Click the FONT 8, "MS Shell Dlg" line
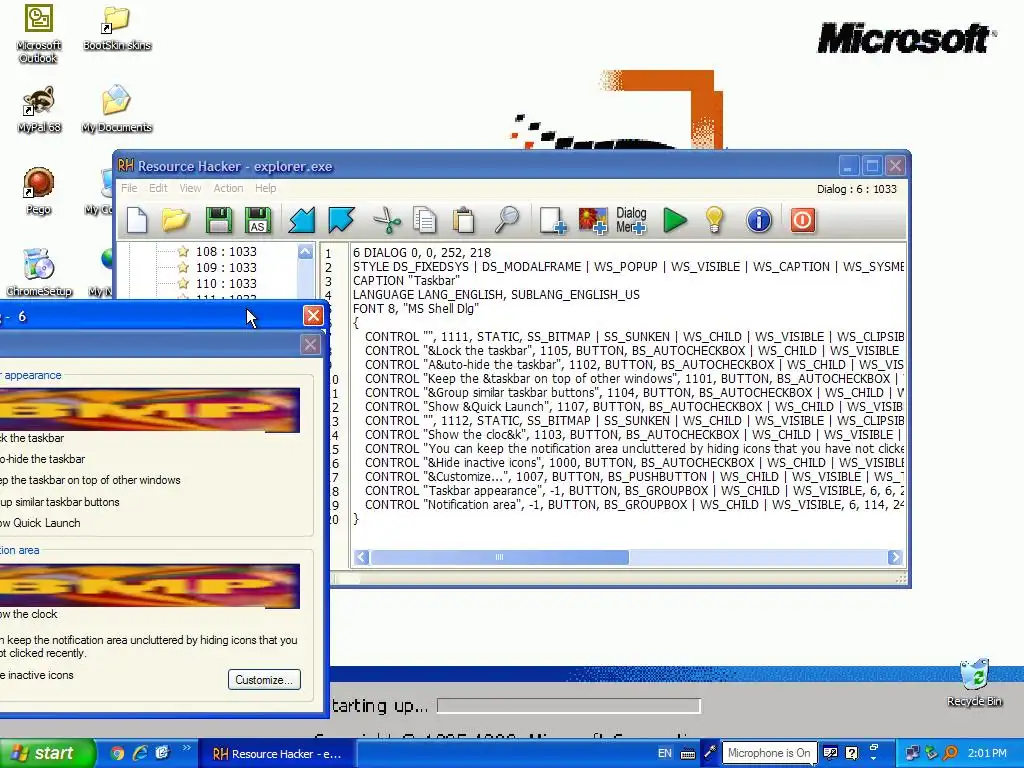1024x768 pixels. [x=415, y=308]
